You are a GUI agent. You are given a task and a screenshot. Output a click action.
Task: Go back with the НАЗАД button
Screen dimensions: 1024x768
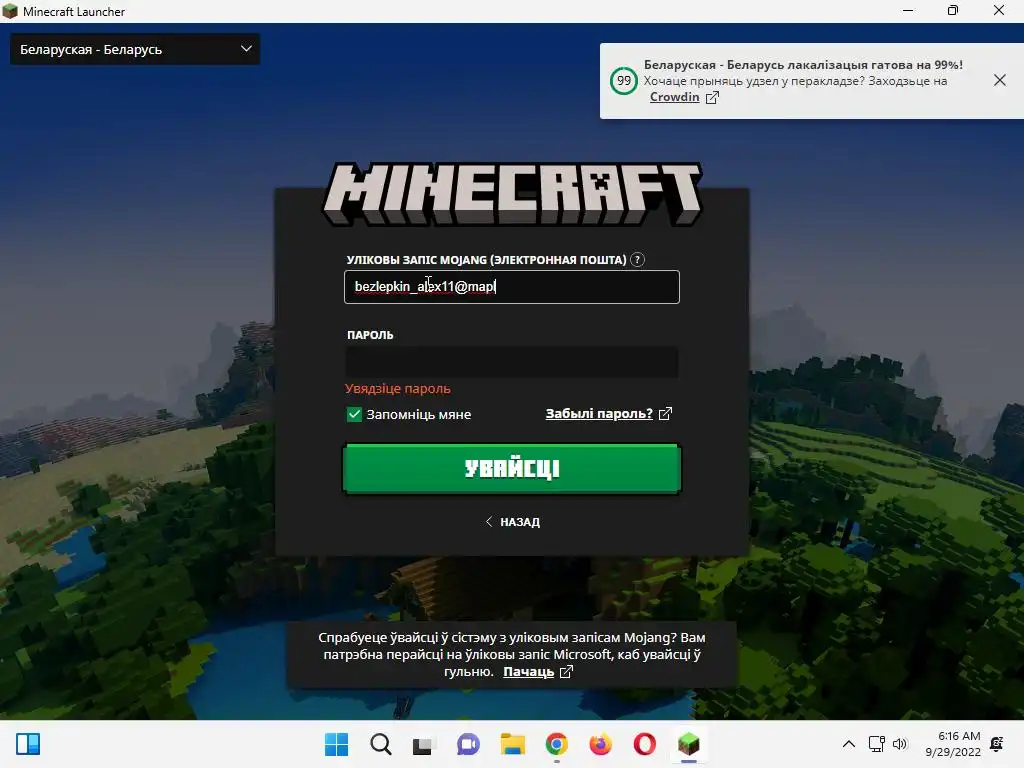click(513, 522)
